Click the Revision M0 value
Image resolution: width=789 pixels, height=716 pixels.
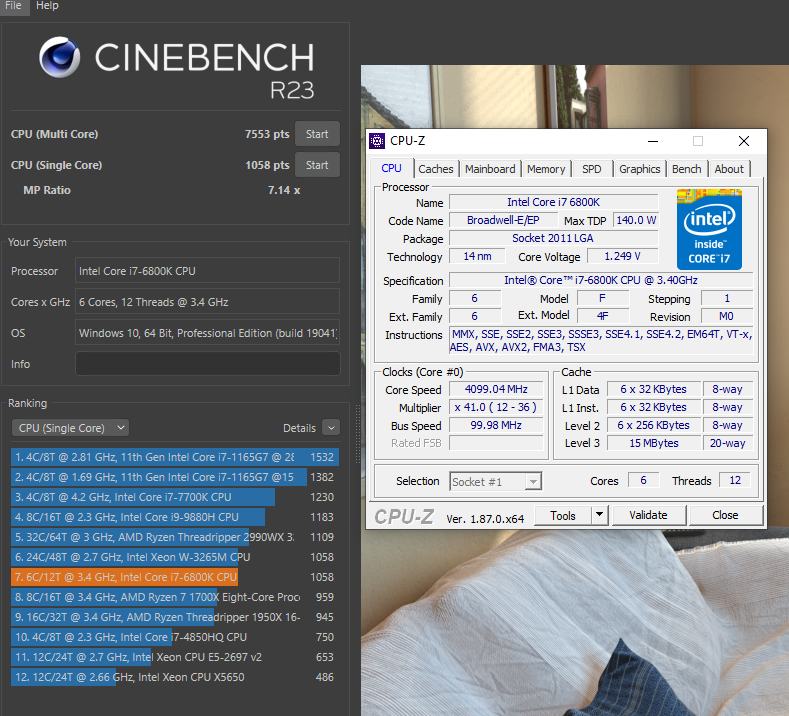(x=726, y=316)
